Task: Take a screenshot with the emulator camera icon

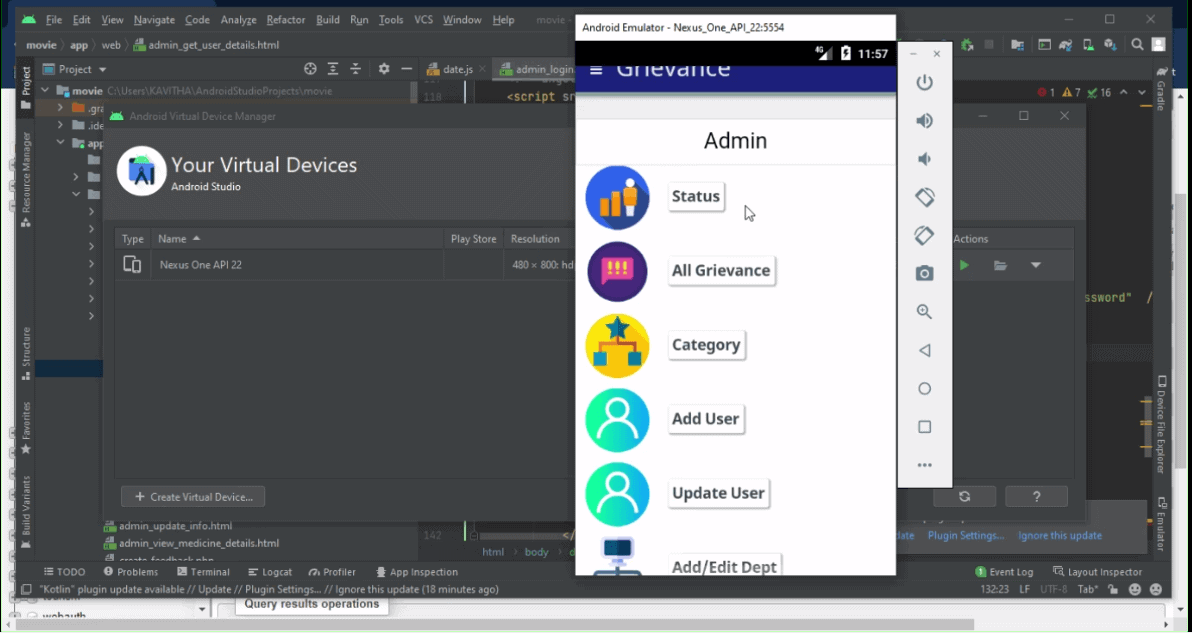Action: [924, 272]
